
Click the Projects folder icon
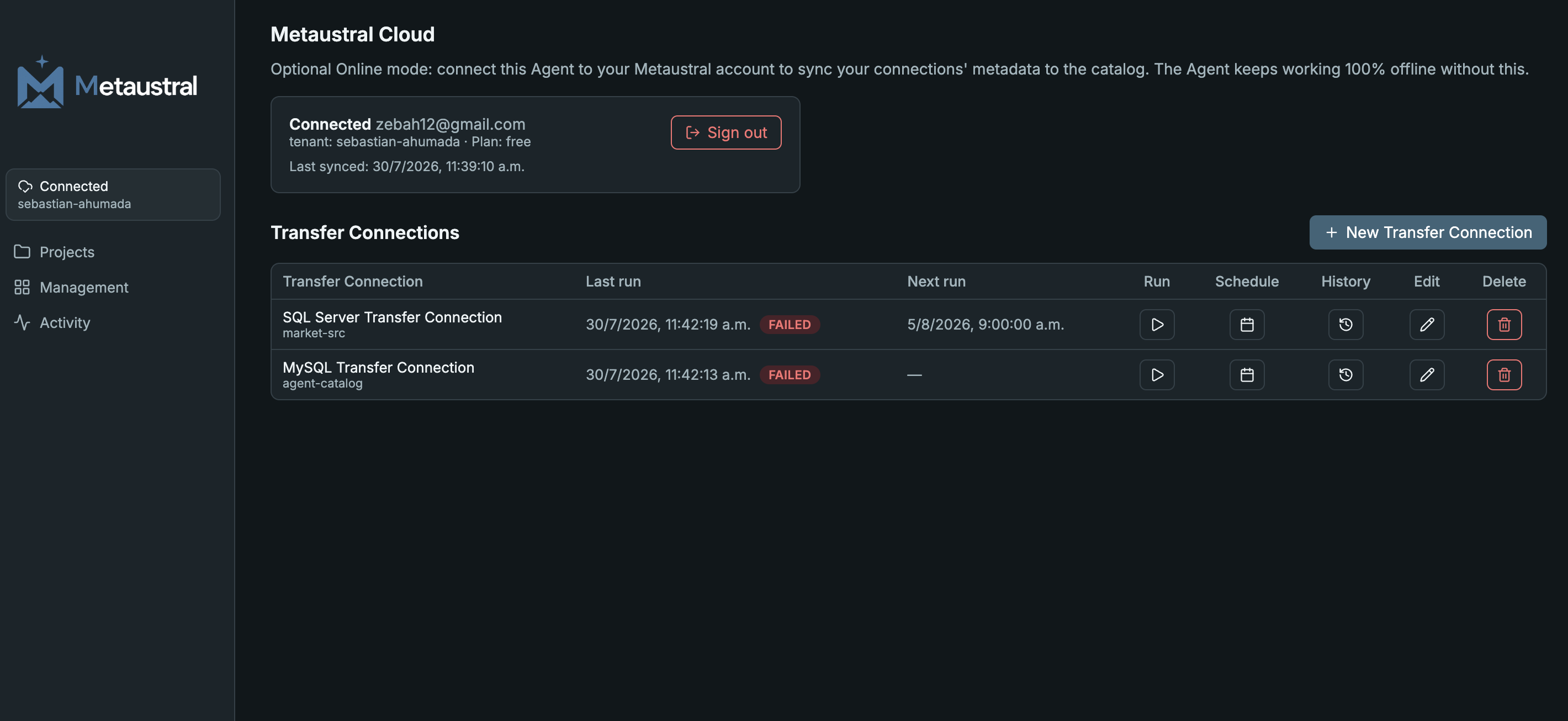coord(22,252)
